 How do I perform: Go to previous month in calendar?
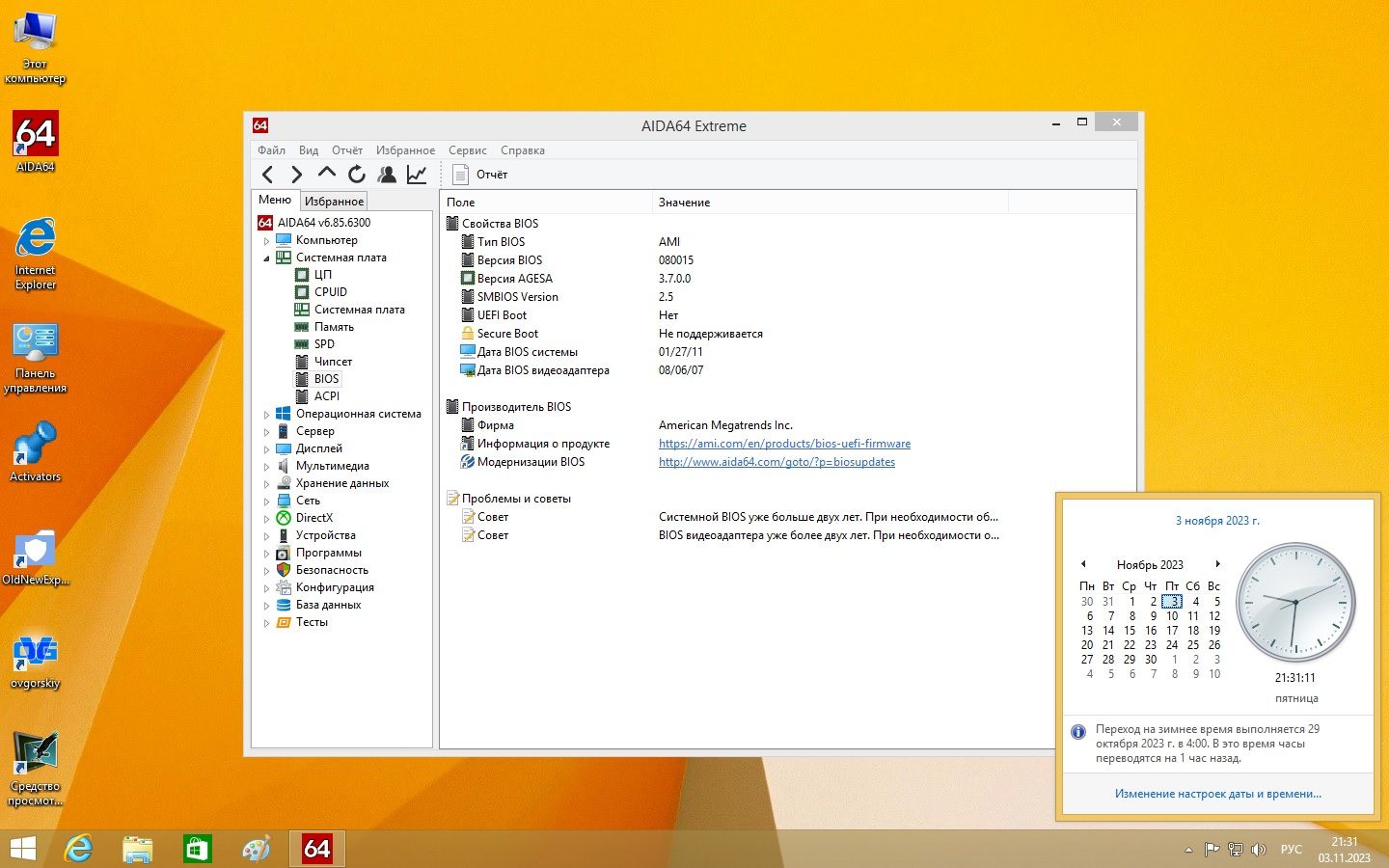pyautogui.click(x=1083, y=564)
